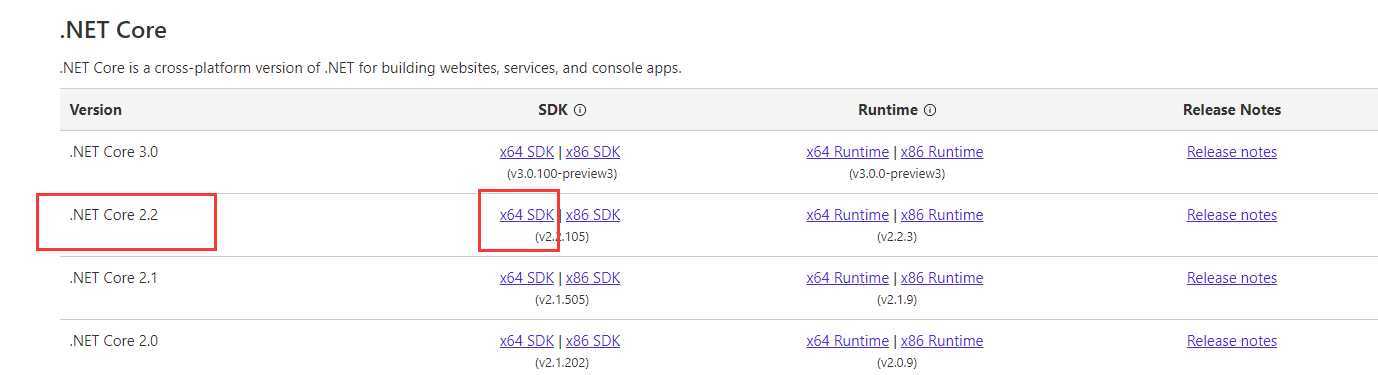Image resolution: width=1378 pixels, height=375 pixels.
Task: Download x86 SDK for .NET Core 3.0
Action: (x=593, y=152)
